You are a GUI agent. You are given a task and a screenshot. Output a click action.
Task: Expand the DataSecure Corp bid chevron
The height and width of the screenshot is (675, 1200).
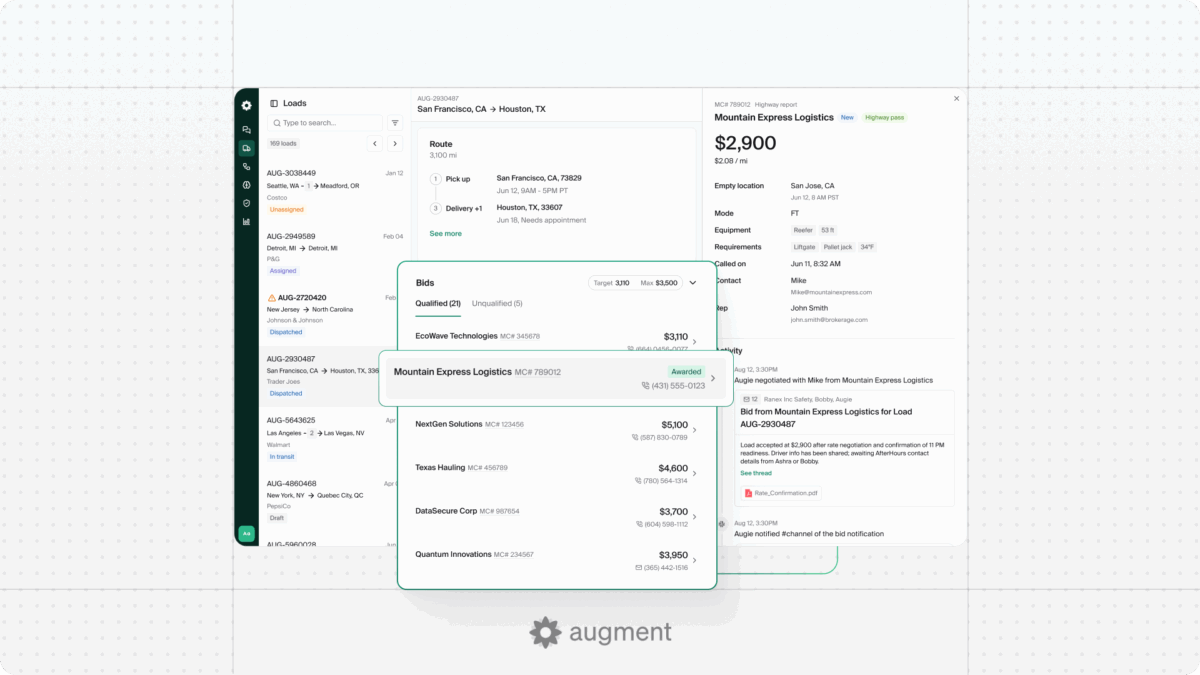(x=695, y=518)
